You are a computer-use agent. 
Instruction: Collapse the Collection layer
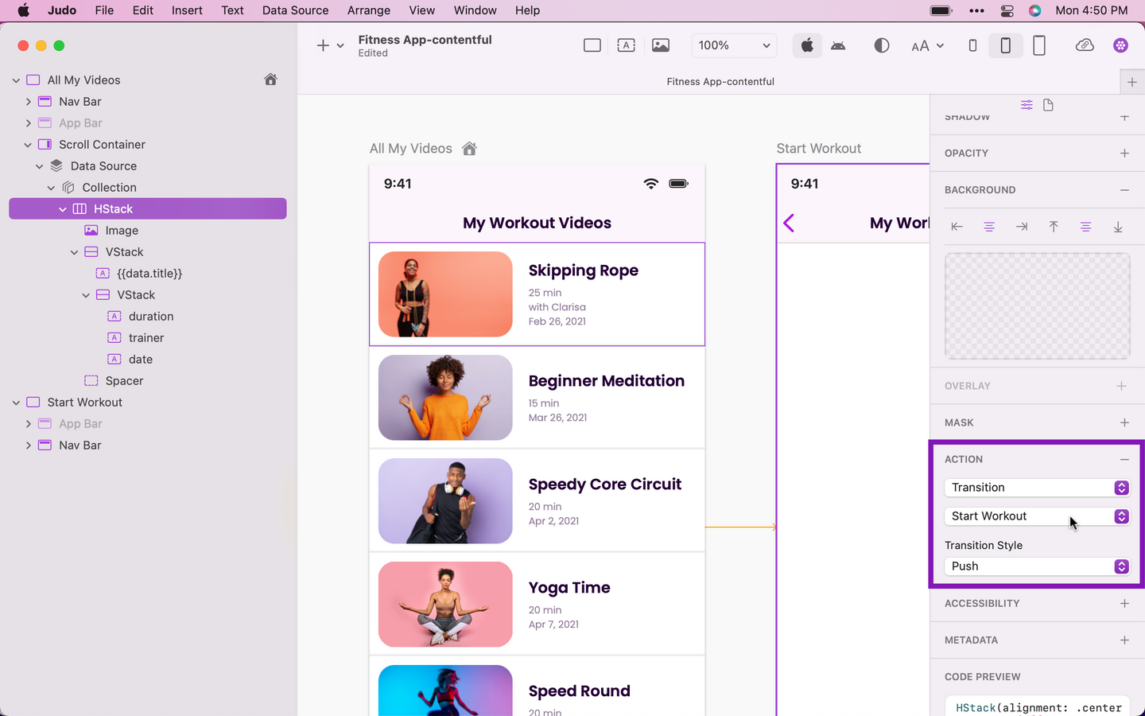click(51, 188)
